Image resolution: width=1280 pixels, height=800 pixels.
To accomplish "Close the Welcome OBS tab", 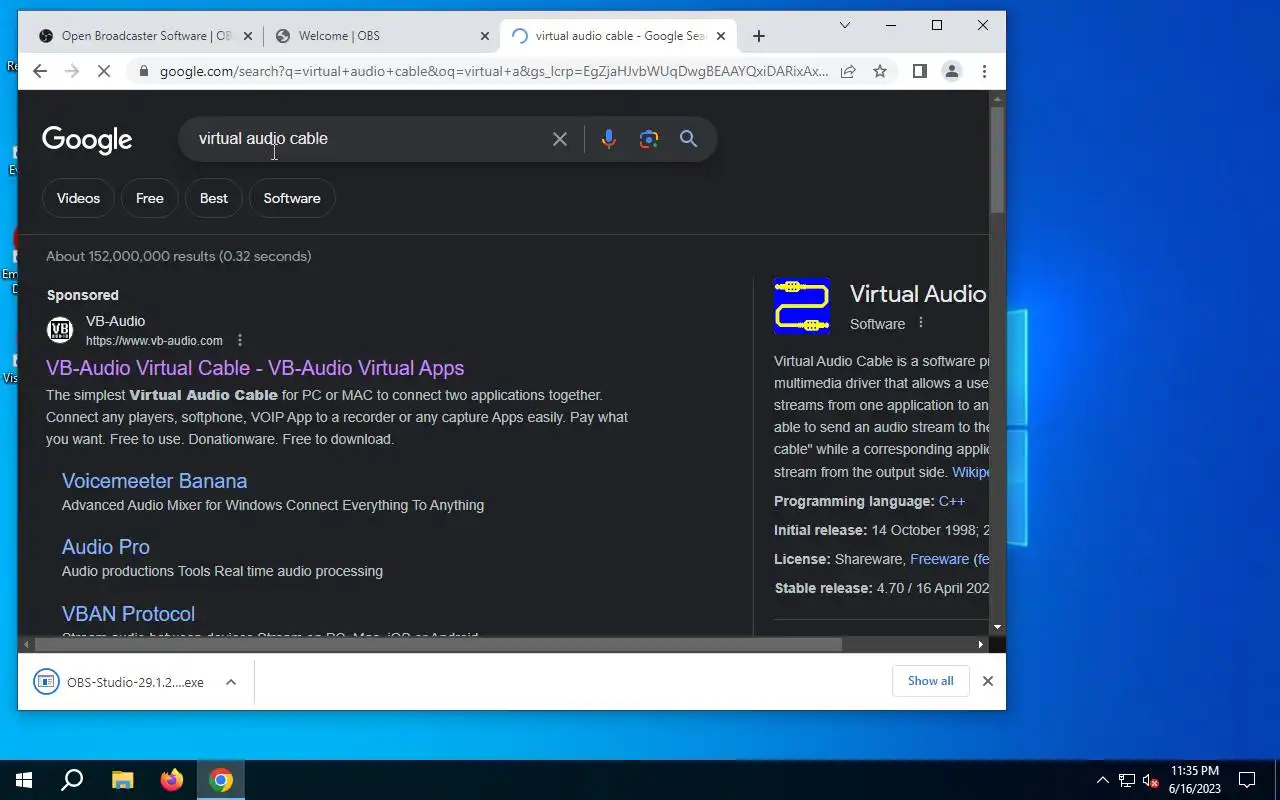I will point(485,36).
